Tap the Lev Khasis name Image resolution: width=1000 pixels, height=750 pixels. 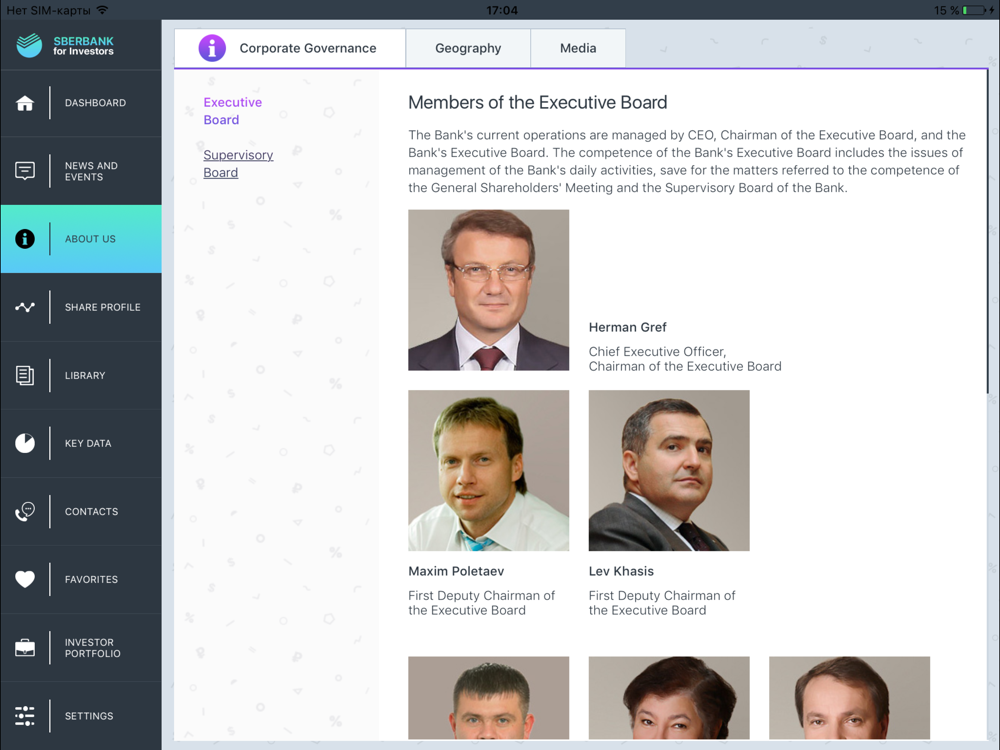click(621, 571)
